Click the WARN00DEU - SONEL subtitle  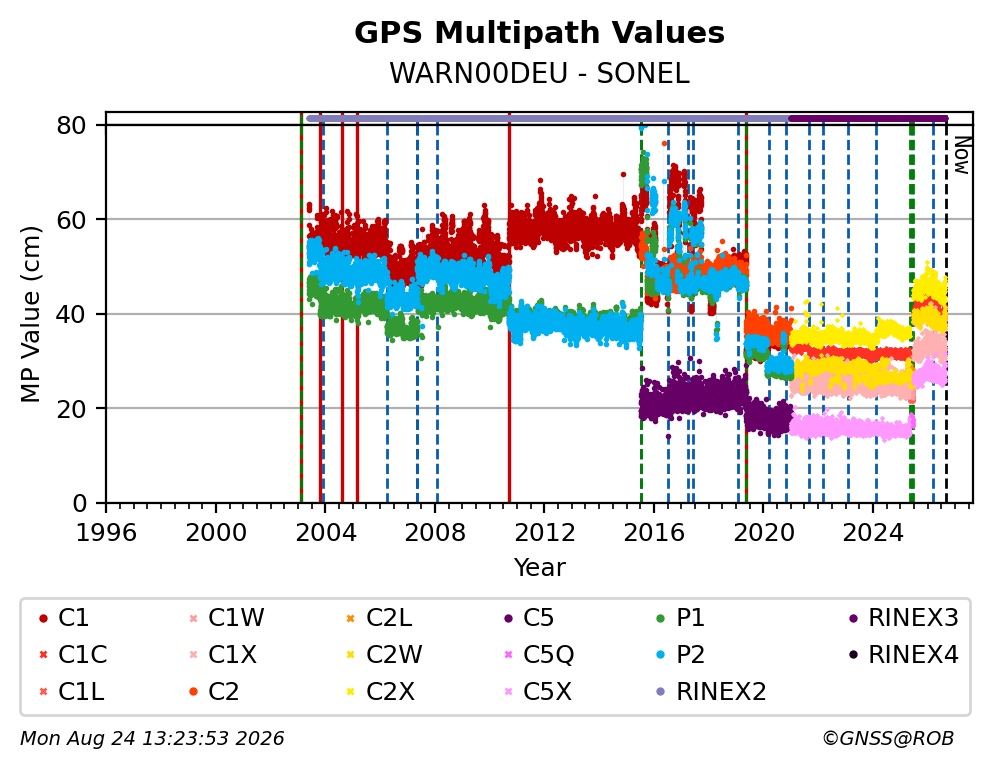[539, 74]
